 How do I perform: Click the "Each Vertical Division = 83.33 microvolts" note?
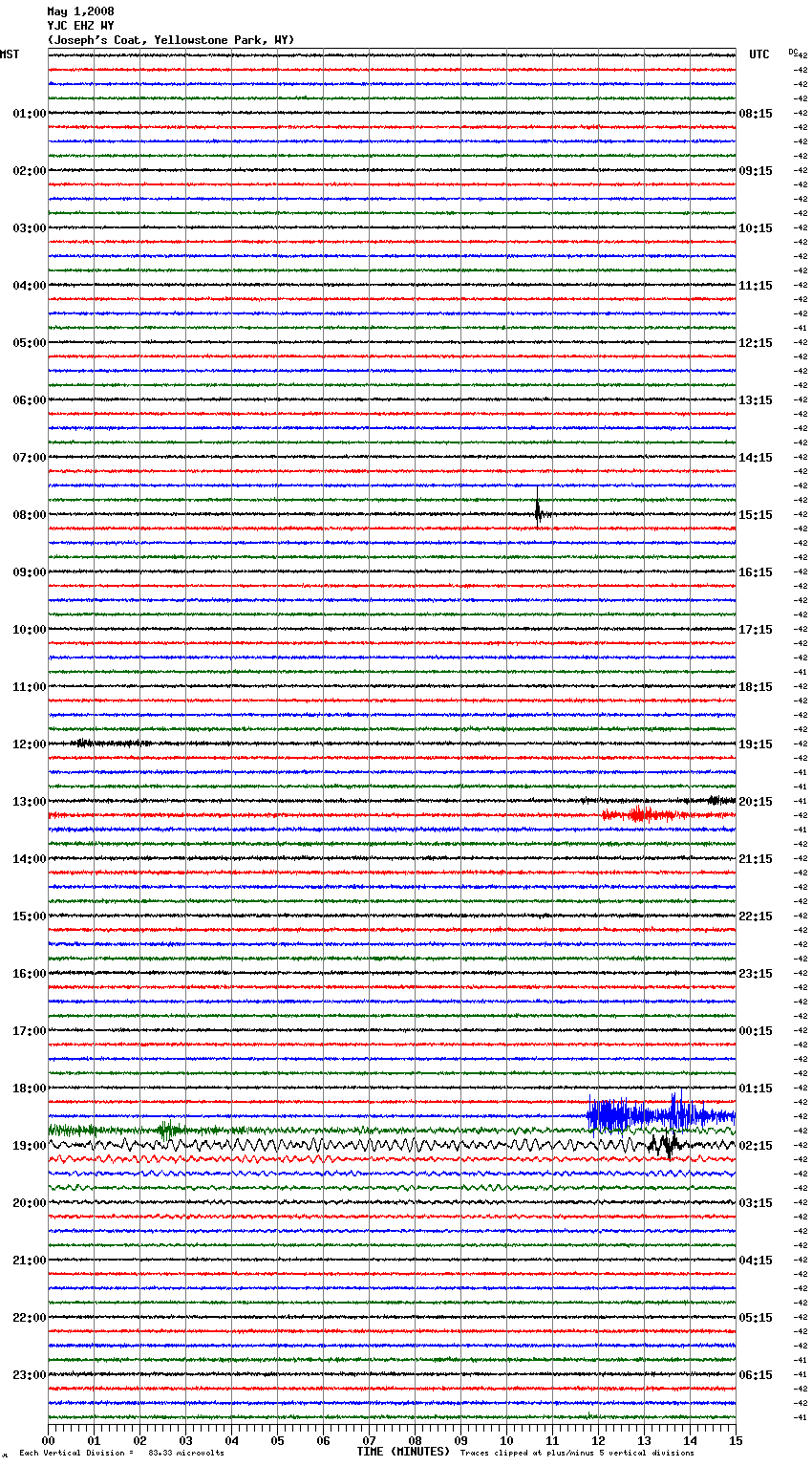[121, 1453]
